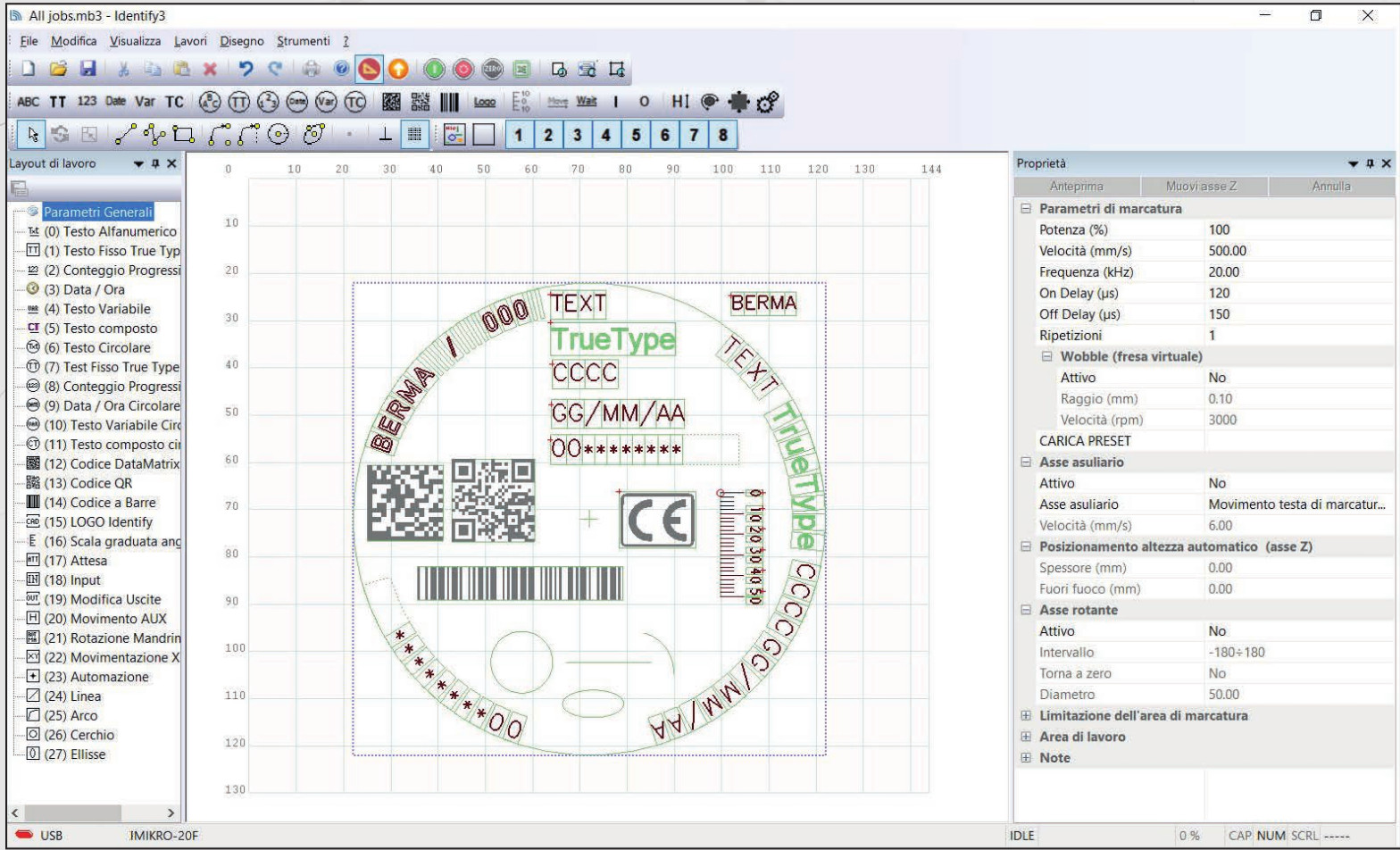This screenshot has width=1400, height=850.
Task: Expand Limitazione dell'area di marcatura
Action: point(1026,715)
